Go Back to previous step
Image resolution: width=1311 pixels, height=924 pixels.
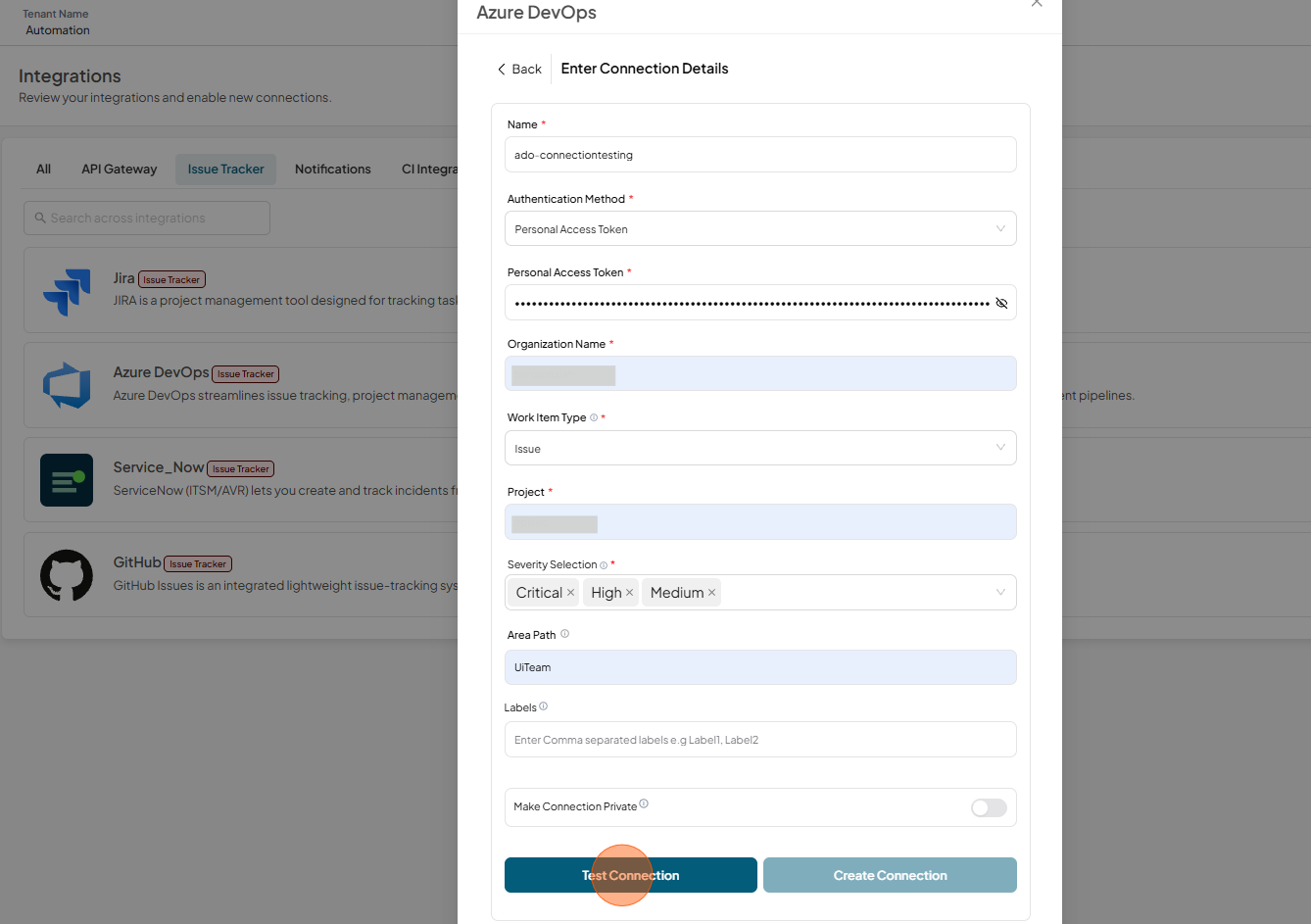tap(519, 69)
